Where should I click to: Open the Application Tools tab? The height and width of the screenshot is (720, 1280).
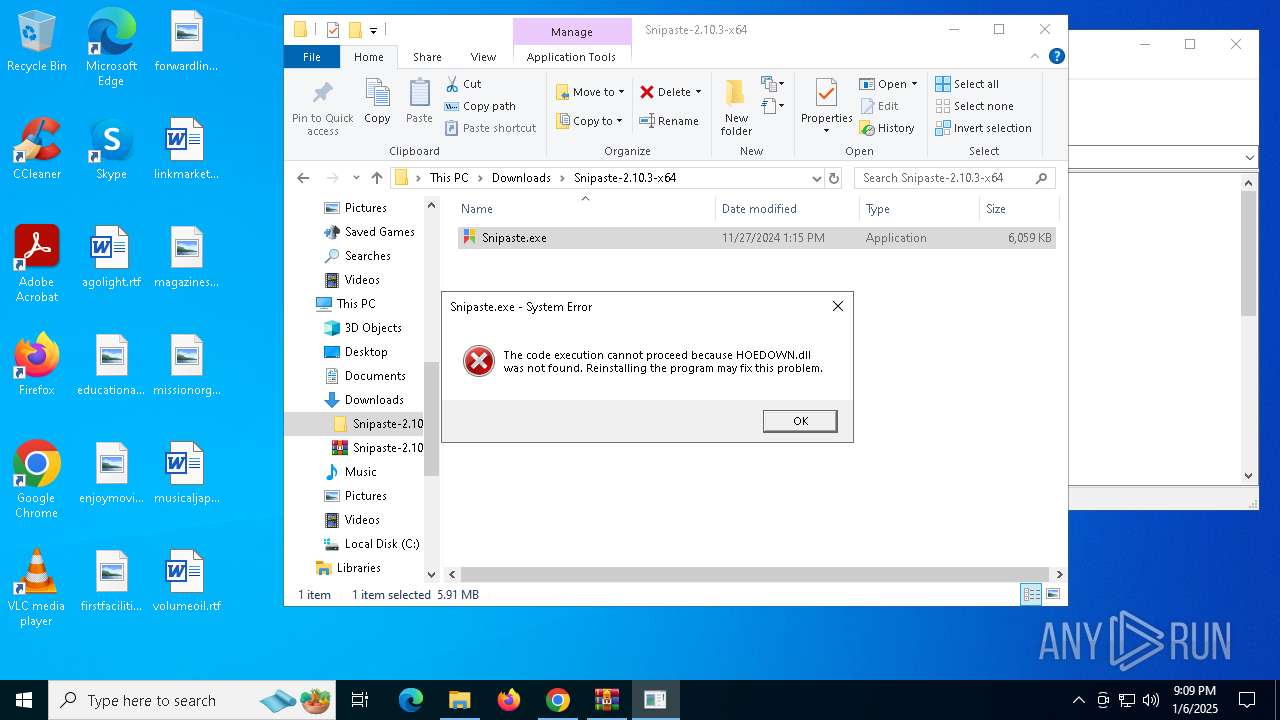click(571, 57)
